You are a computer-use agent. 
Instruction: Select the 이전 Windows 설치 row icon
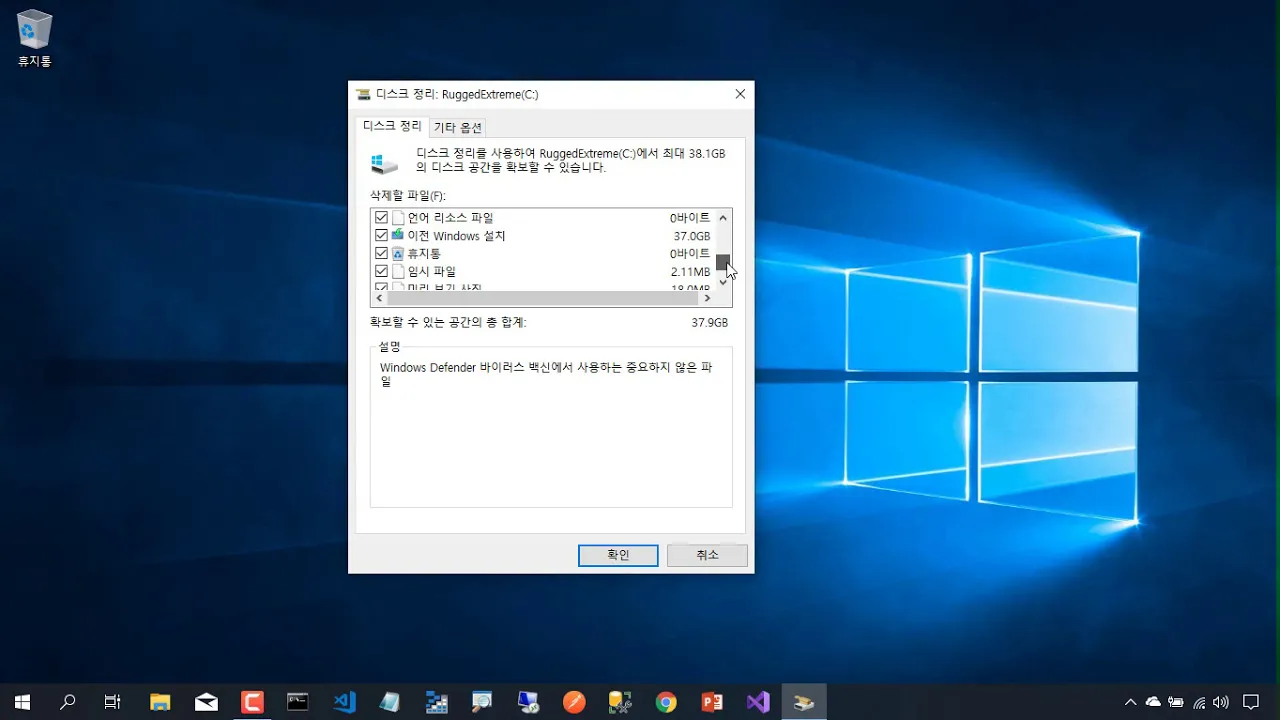397,235
